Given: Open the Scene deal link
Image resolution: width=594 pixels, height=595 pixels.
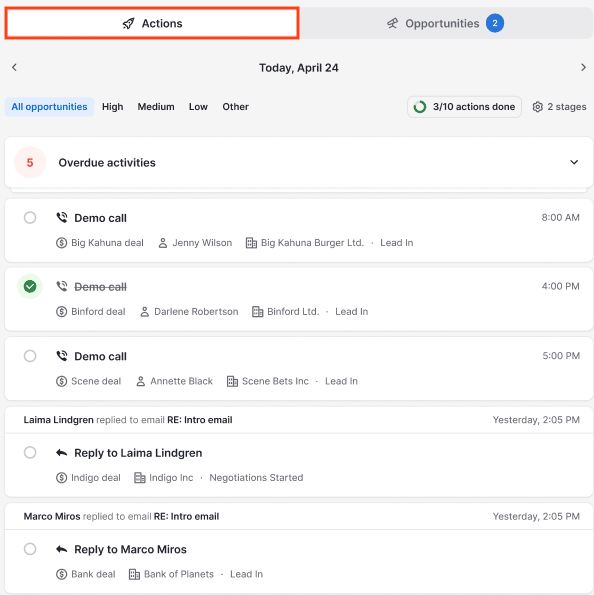Looking at the screenshot, I should (88, 381).
